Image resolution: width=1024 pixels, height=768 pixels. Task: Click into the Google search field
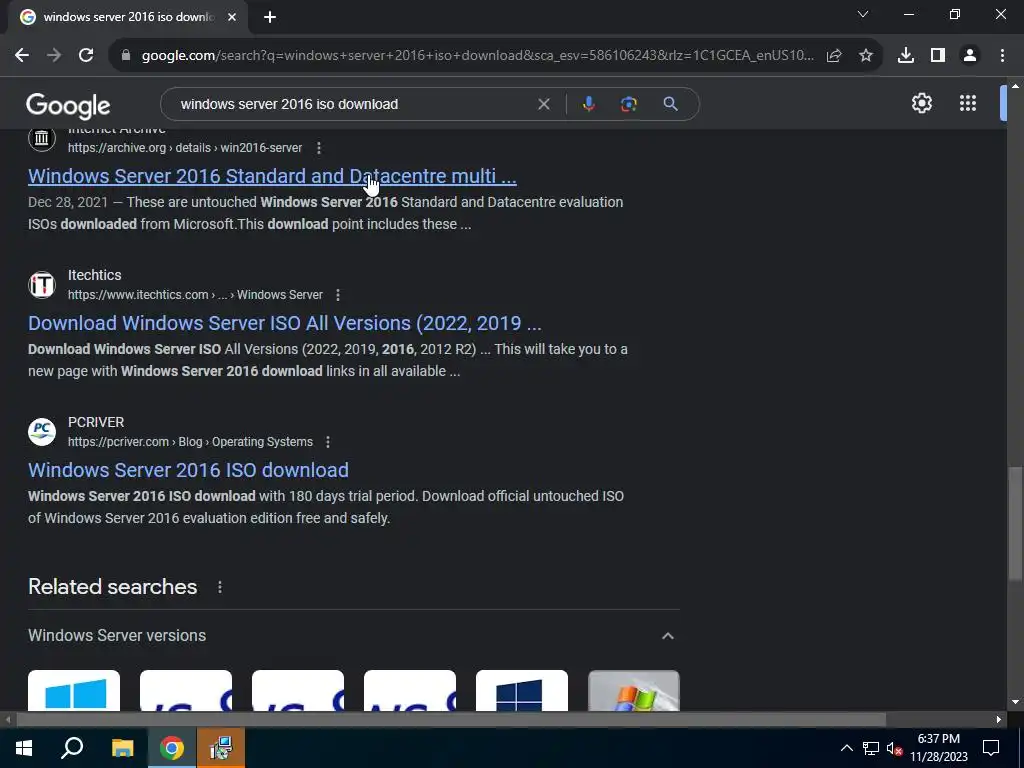353,104
